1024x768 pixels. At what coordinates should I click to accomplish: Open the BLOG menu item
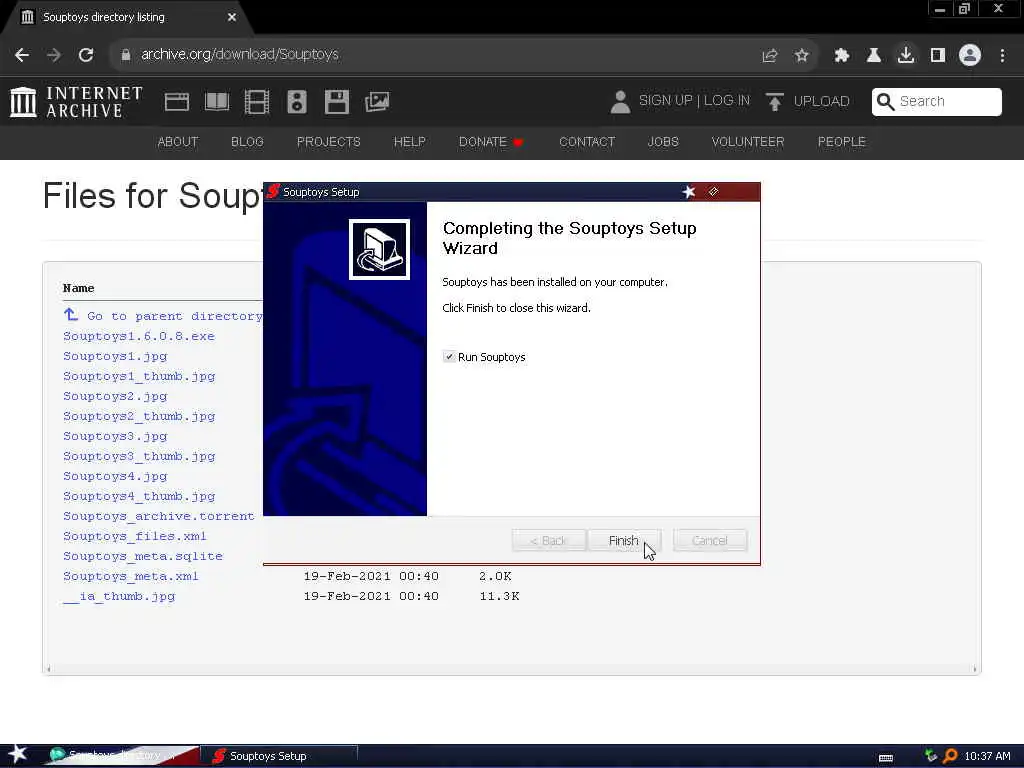[x=247, y=142]
